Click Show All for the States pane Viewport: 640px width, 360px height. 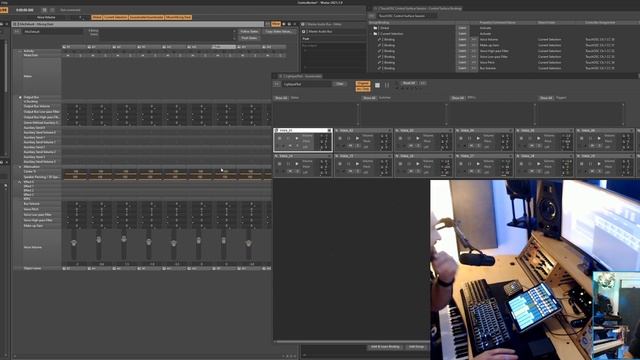281,98
